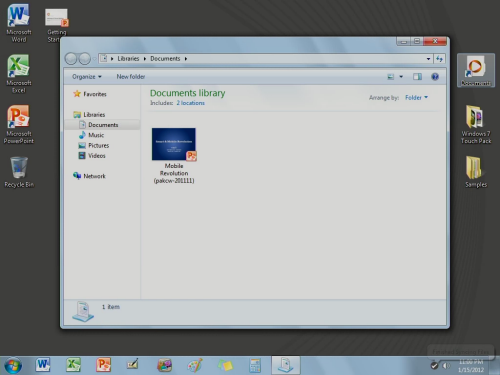Screen dimensions: 500x375
Task: Go back with the Explorer Back button
Action: tap(71, 59)
